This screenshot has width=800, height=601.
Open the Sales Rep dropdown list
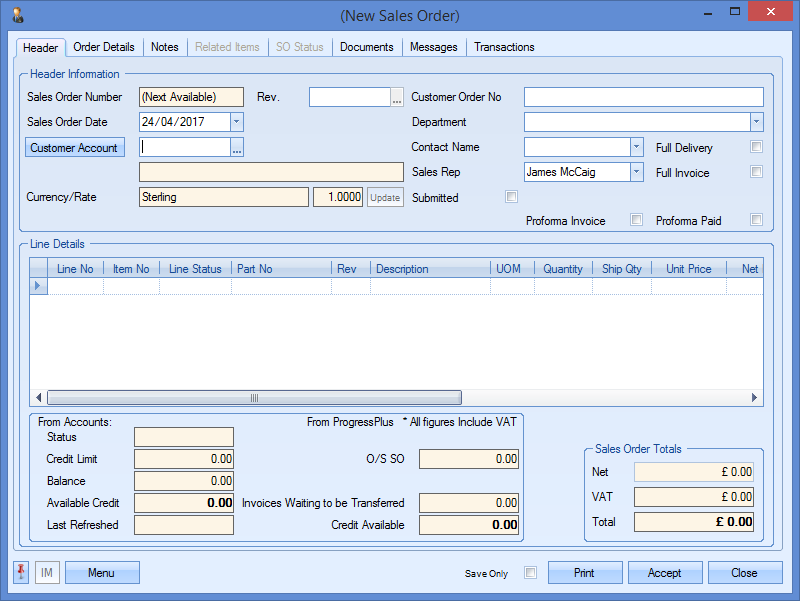[x=636, y=172]
